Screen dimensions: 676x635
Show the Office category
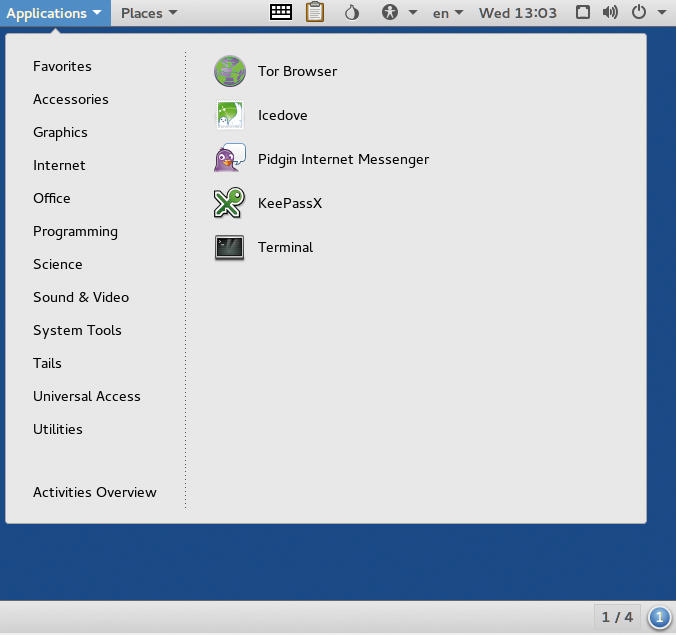pos(52,198)
